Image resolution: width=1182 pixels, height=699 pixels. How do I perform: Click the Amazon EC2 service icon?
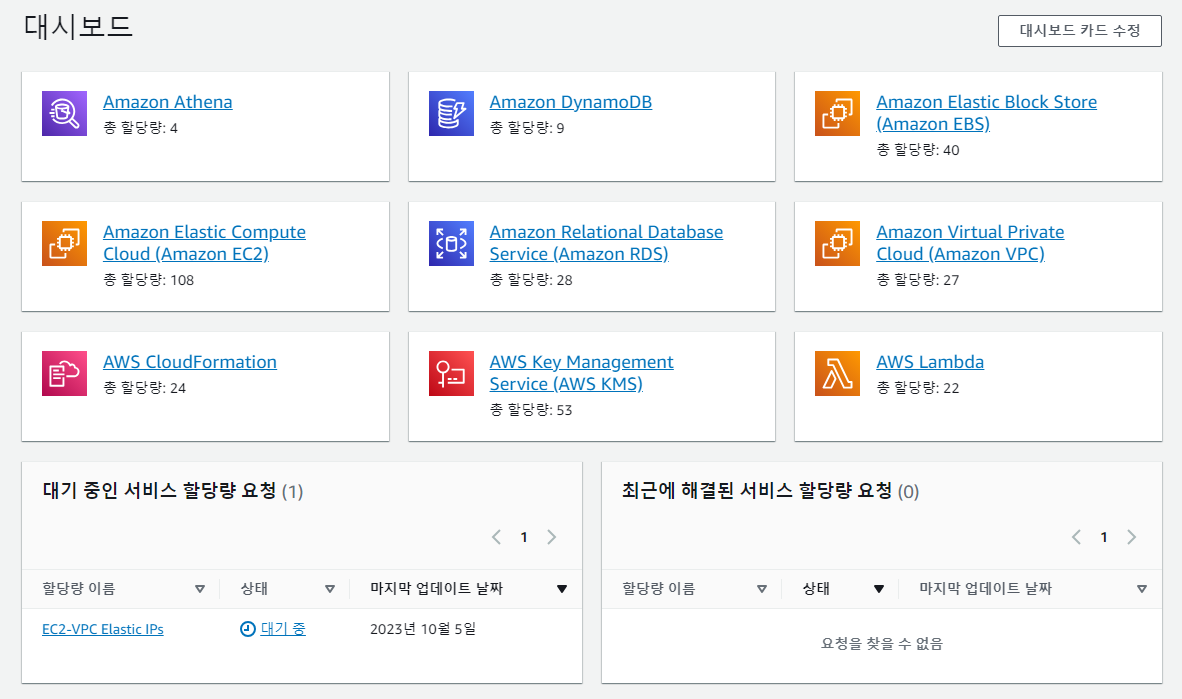(x=64, y=243)
